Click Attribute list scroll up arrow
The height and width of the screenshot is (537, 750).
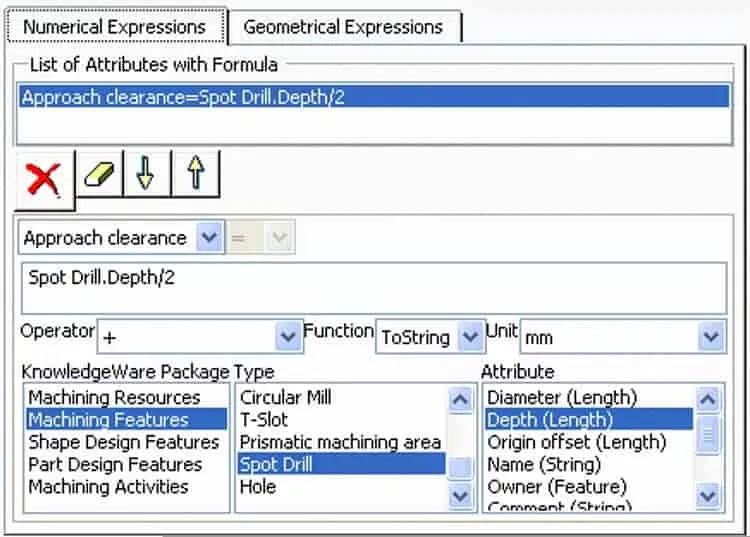(708, 399)
